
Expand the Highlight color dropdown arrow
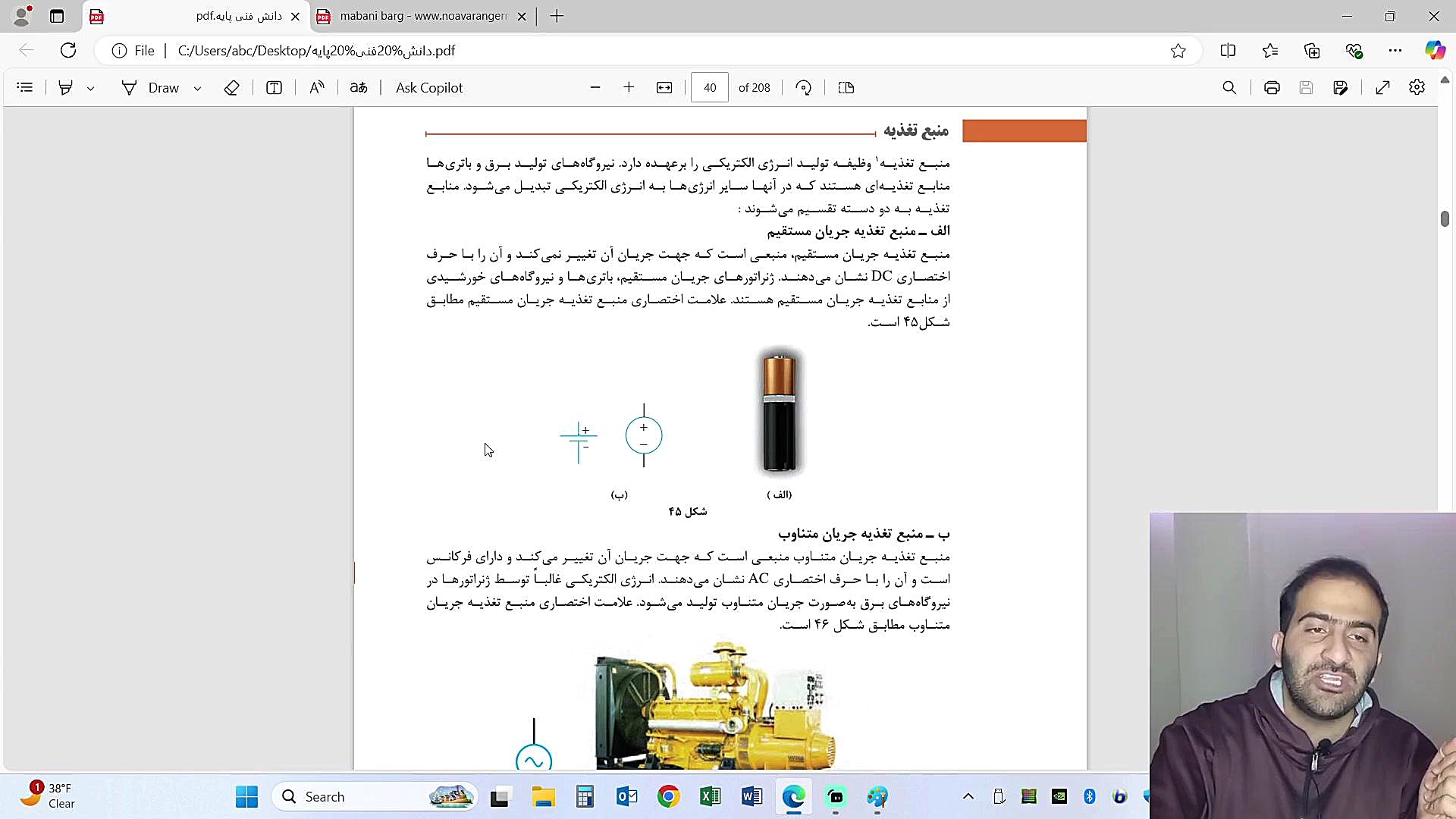click(91, 89)
